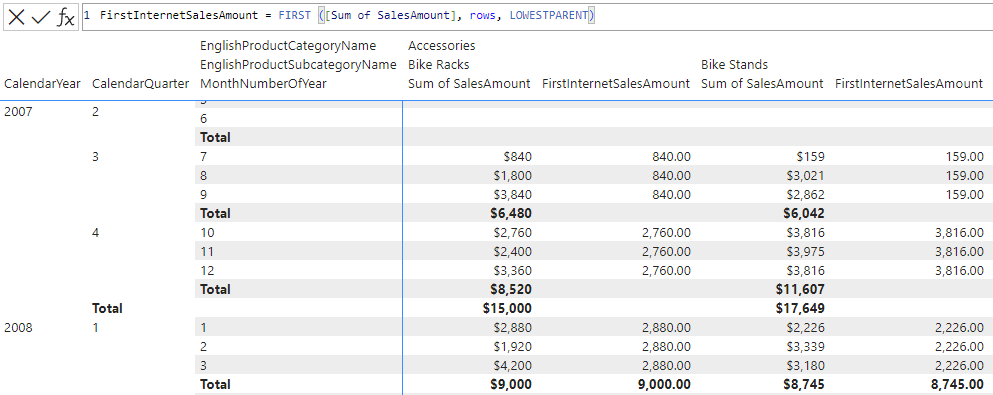Select the Bike Racks subcategory header
Viewport: 993px width, 395px height.
[438, 65]
